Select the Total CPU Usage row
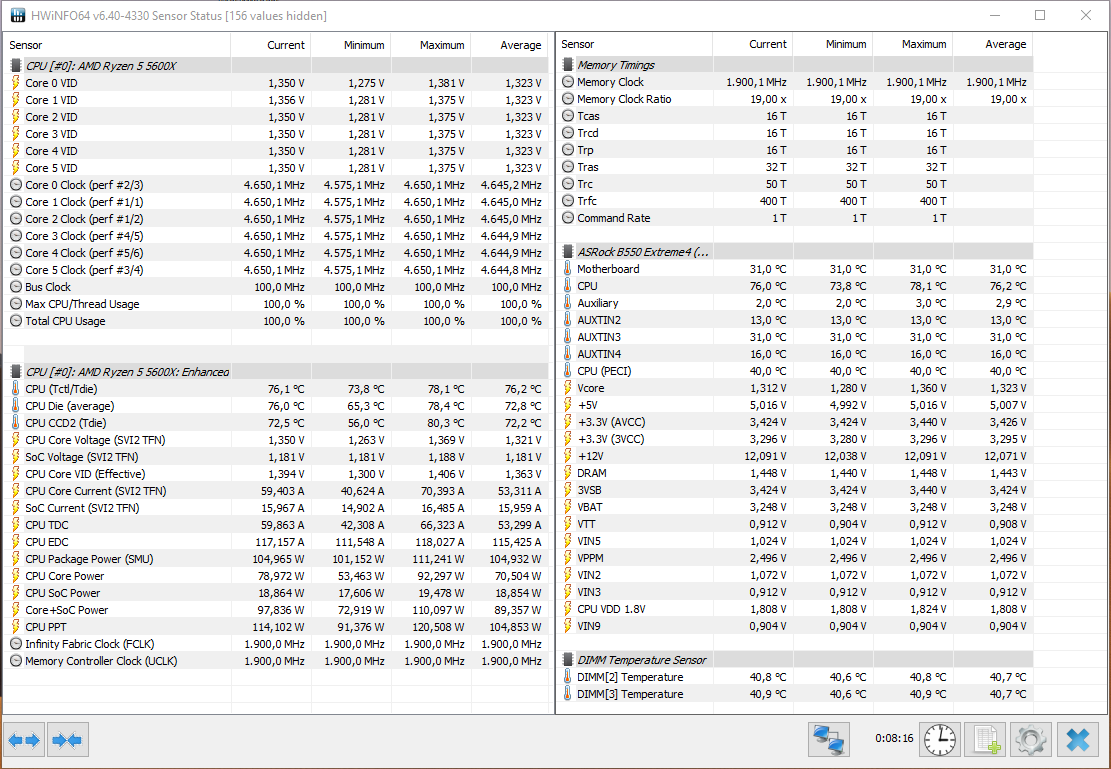This screenshot has width=1111, height=769. click(x=276, y=321)
